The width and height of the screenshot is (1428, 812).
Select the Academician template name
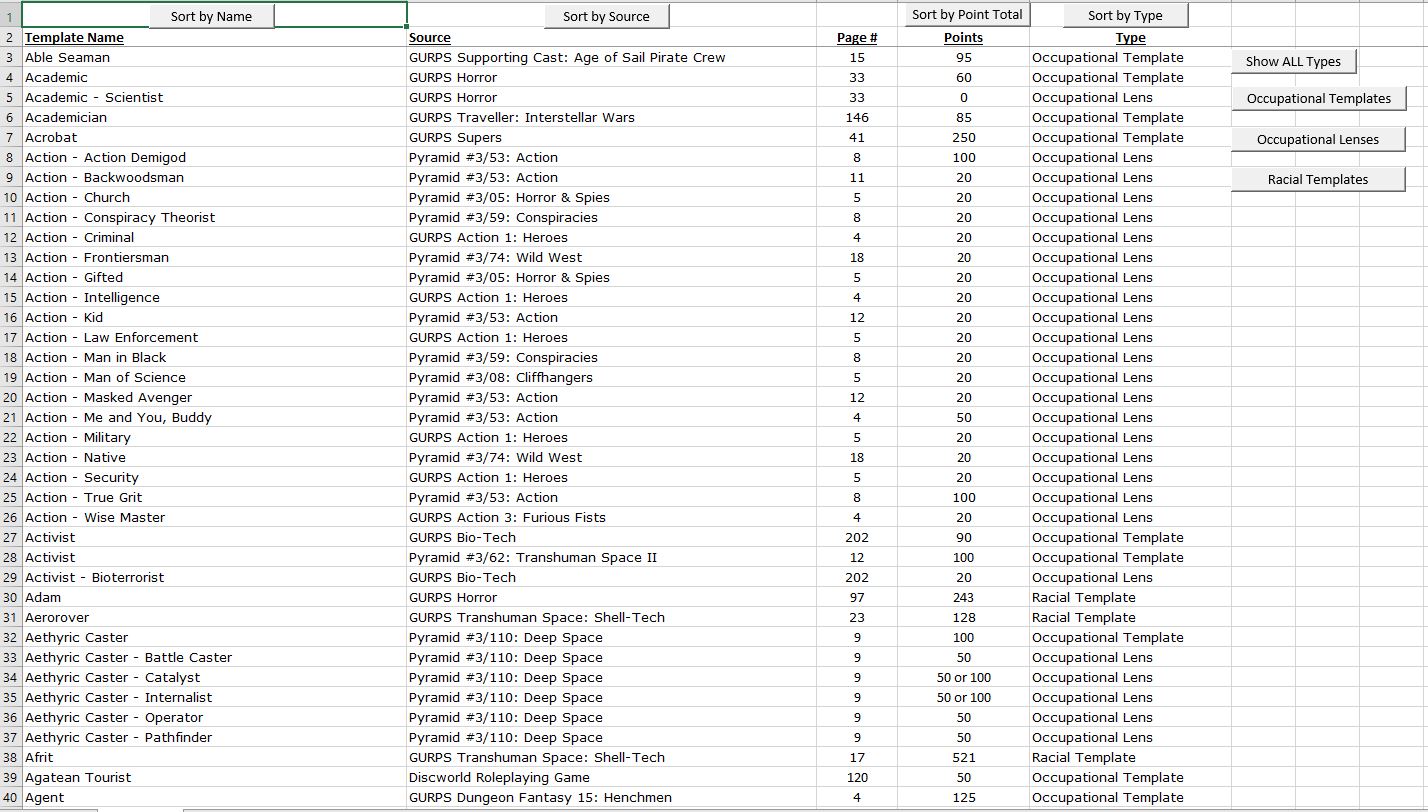tap(214, 117)
